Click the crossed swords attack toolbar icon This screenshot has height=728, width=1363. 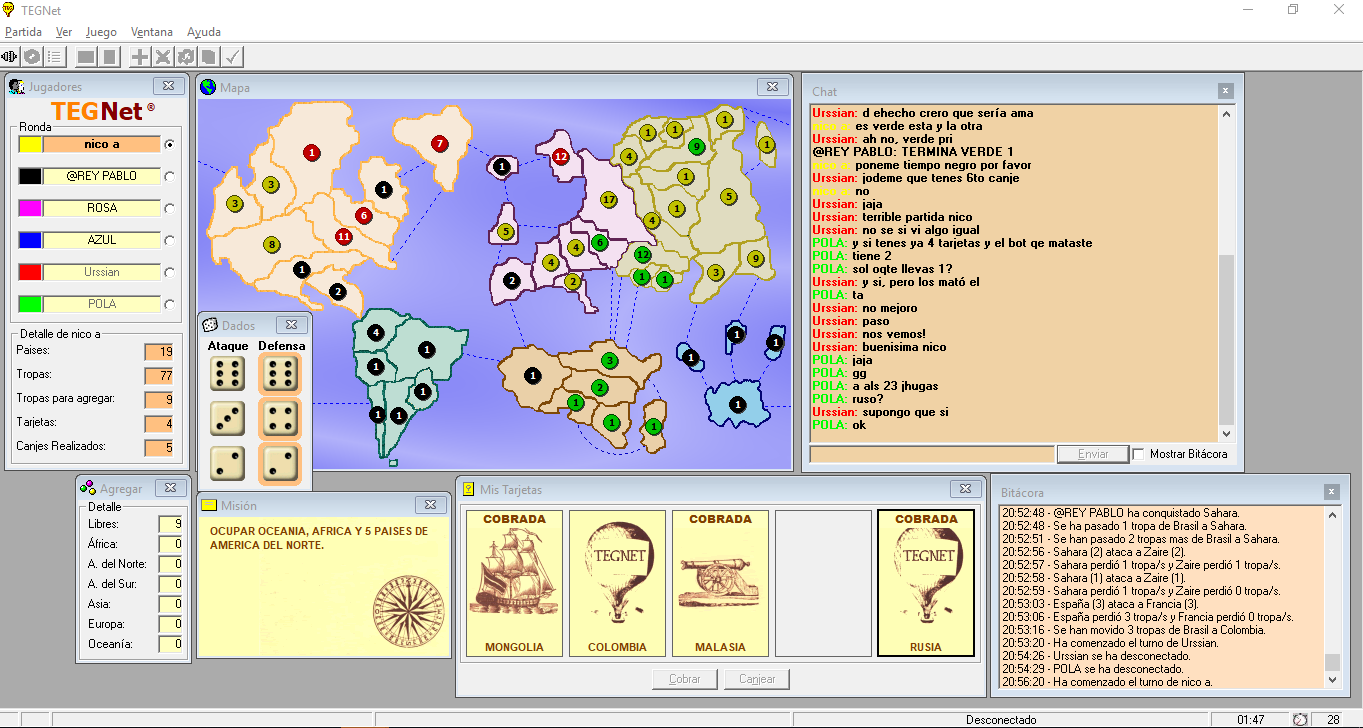[163, 57]
